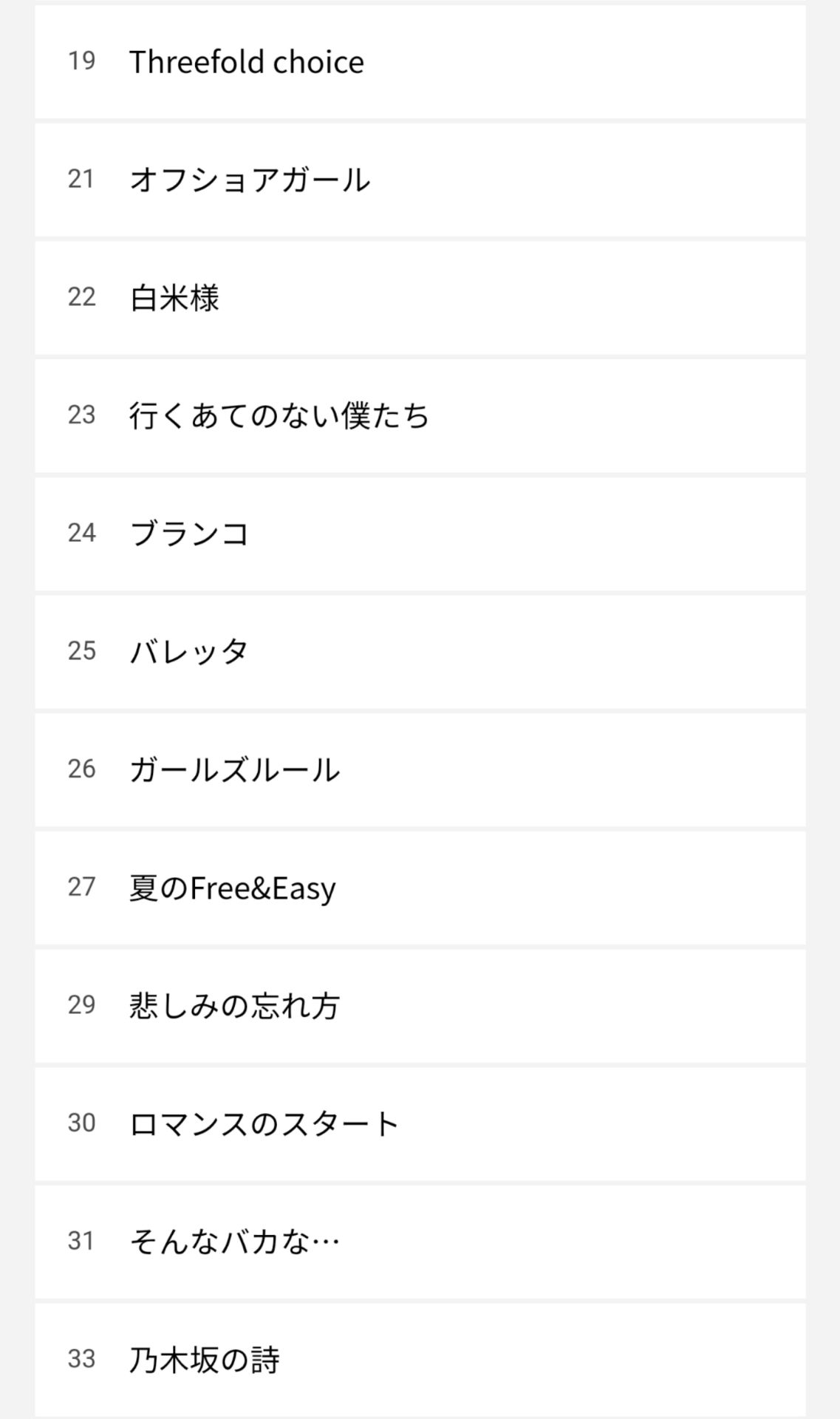Open the song "Threefold choice"
Image resolution: width=840 pixels, height=1419 pixels.
tap(246, 62)
